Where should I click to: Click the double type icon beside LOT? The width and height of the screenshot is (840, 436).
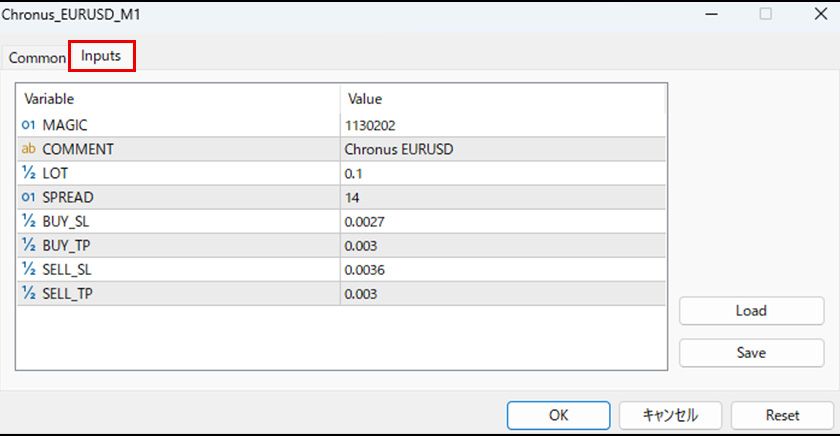[28, 173]
